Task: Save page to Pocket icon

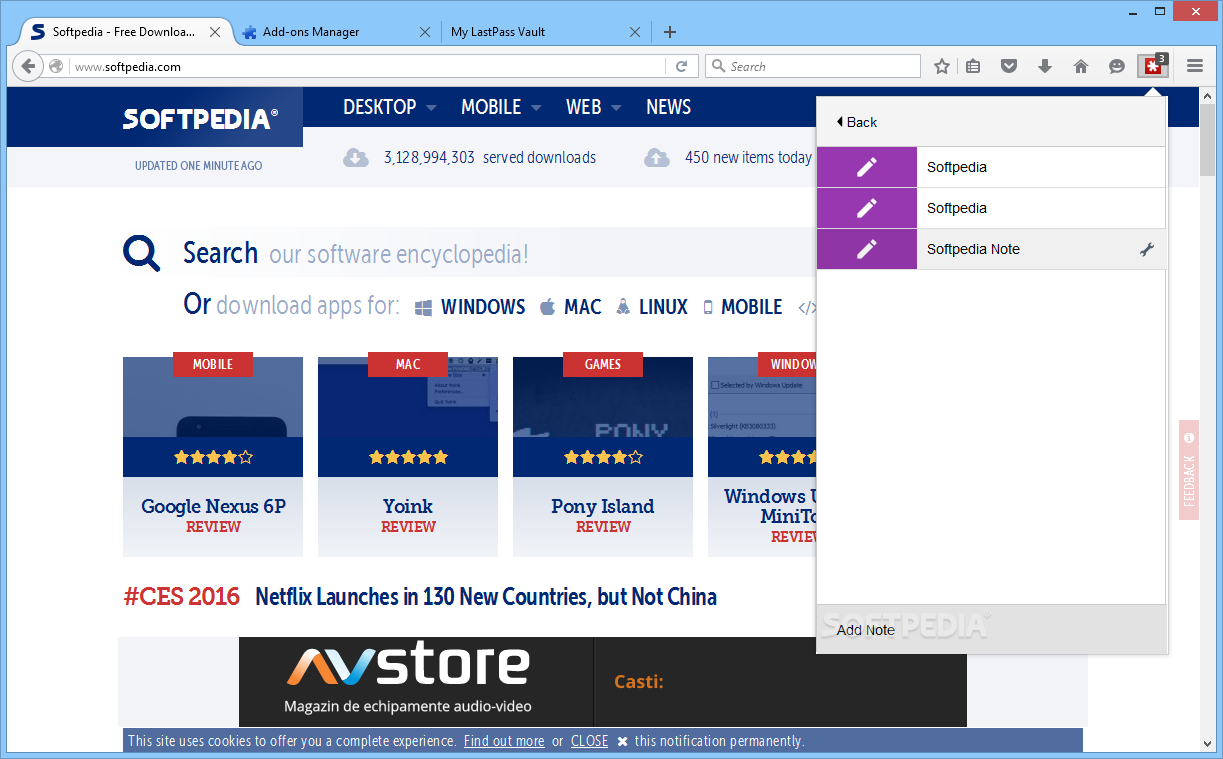Action: [x=1010, y=66]
